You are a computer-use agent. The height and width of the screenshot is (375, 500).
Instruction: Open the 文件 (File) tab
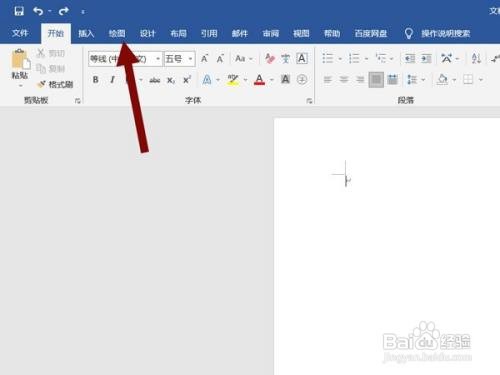pos(20,33)
